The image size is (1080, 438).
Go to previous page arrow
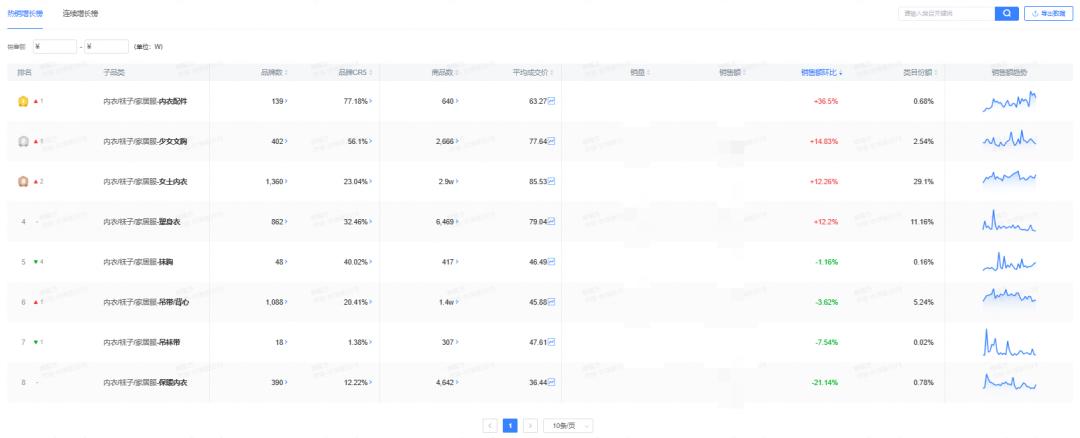(490, 426)
